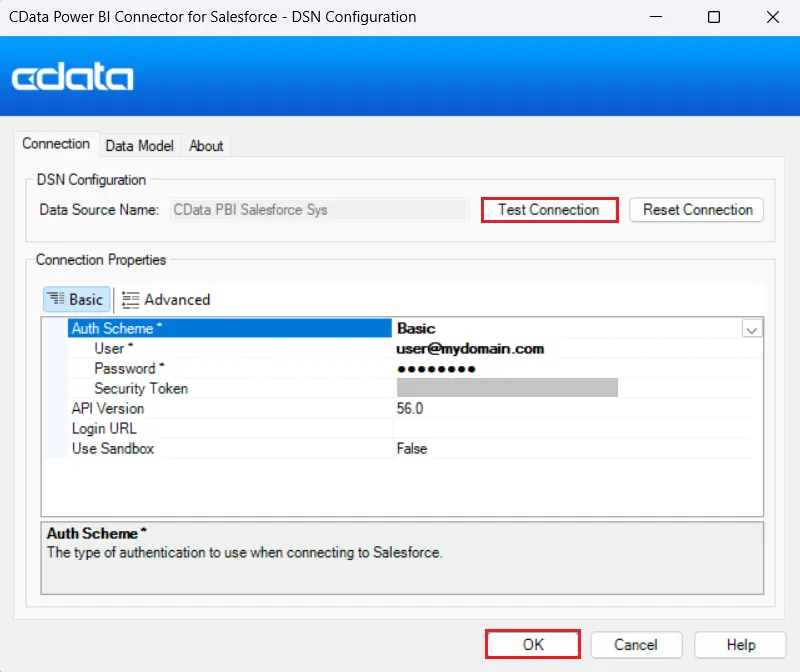Open the Auth Scheme dropdown arrow
Viewport: 800px width, 672px height.
click(752, 328)
